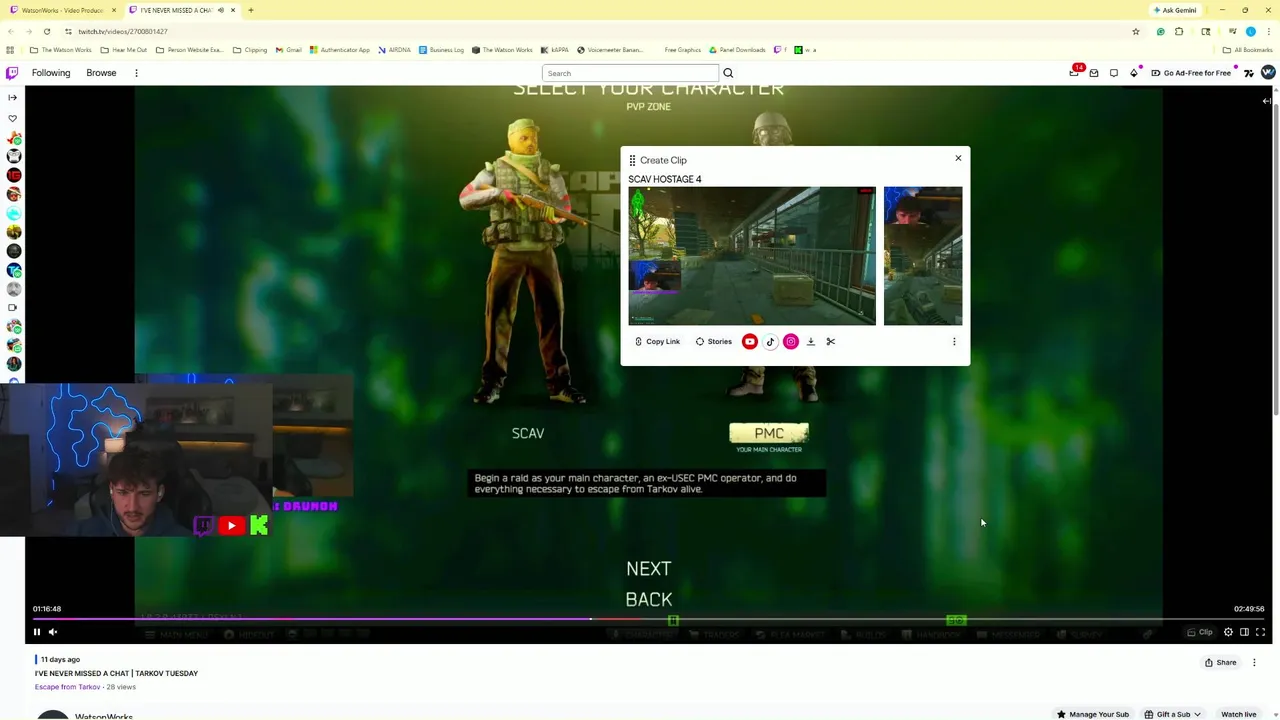Screen dimensions: 1280x720
Task: Open the Panel Downloads bookmark
Action: [x=738, y=50]
